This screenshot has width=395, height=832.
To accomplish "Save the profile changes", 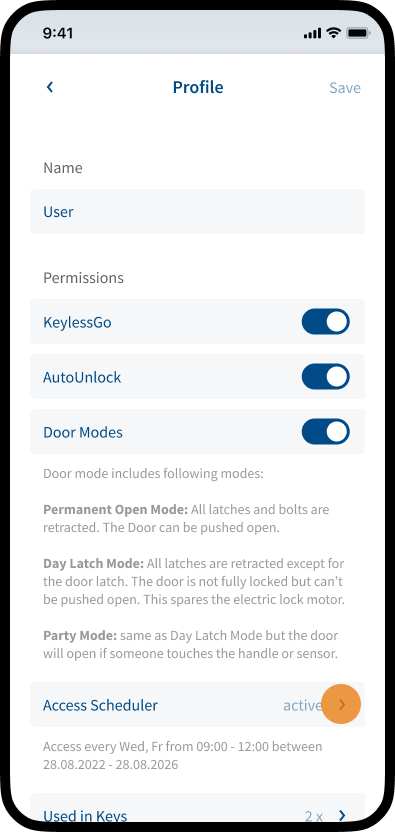I will pyautogui.click(x=345, y=88).
